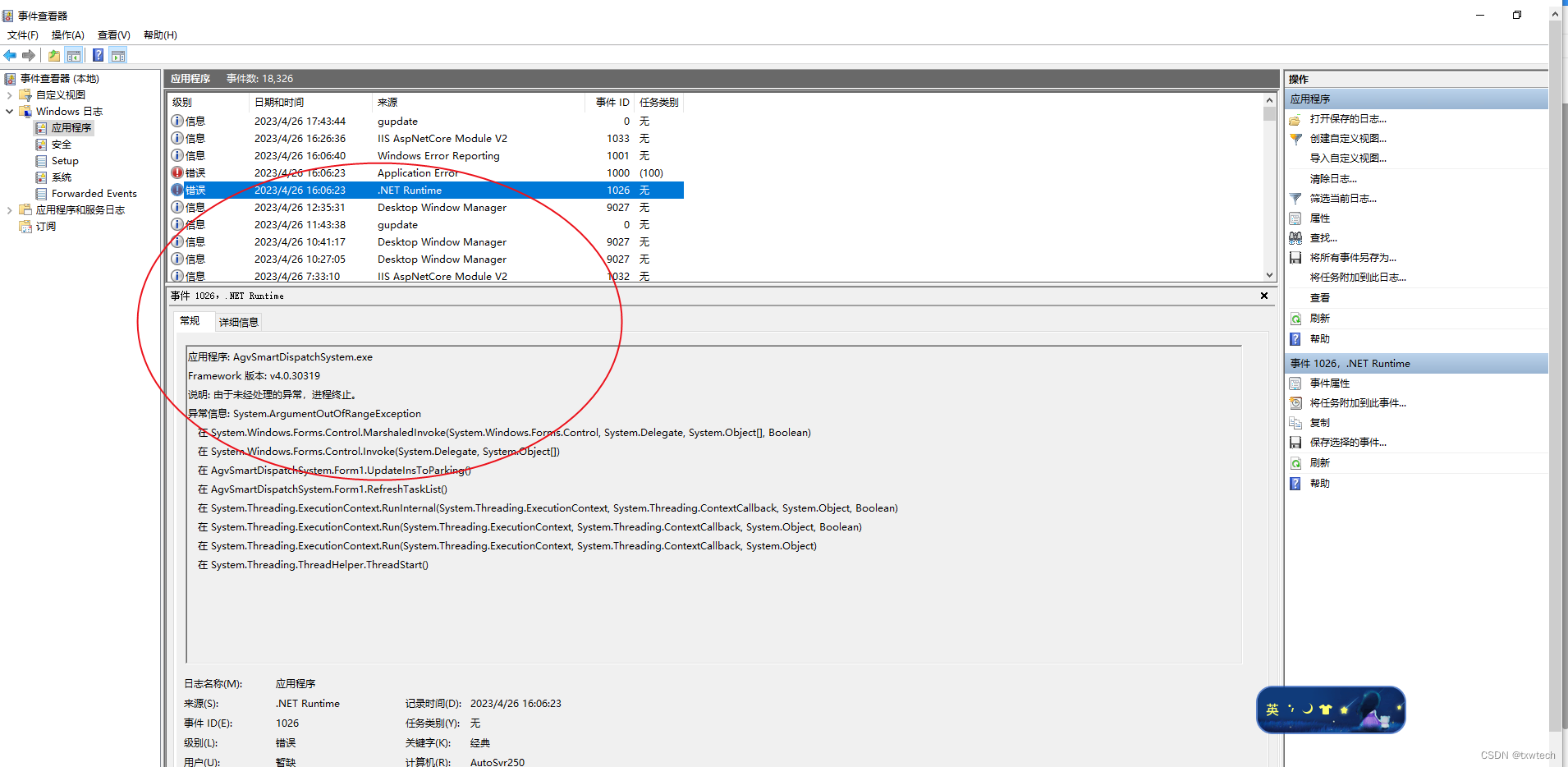Open 打开保存的日志... in the actions pane
1568x767 pixels.
click(1347, 119)
